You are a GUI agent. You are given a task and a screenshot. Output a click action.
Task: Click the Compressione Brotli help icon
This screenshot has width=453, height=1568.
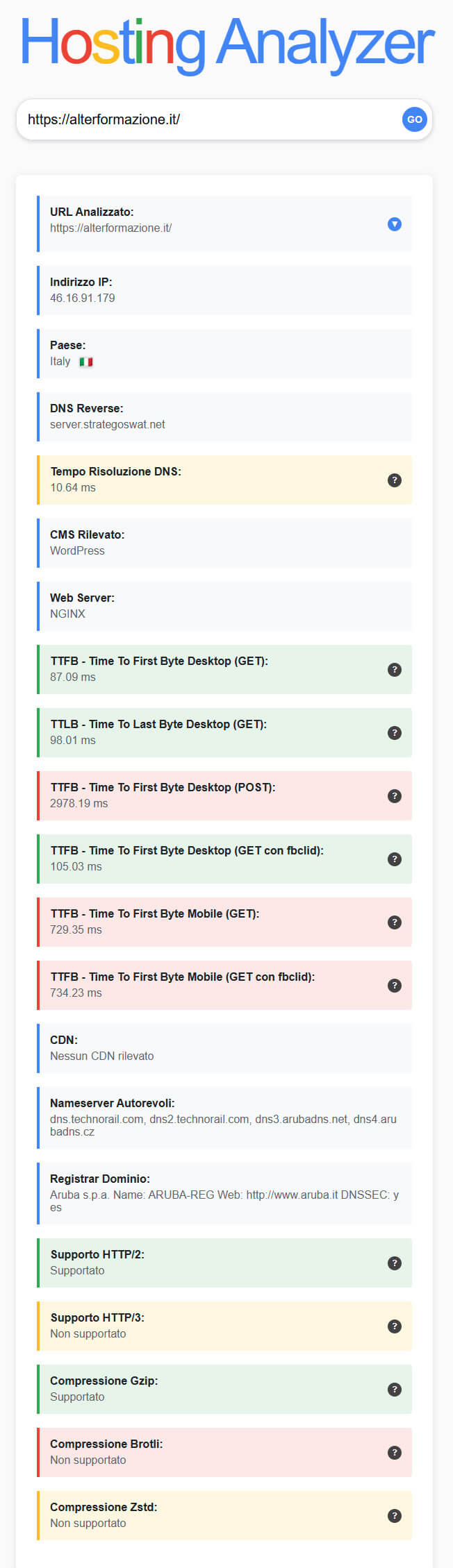click(394, 1453)
